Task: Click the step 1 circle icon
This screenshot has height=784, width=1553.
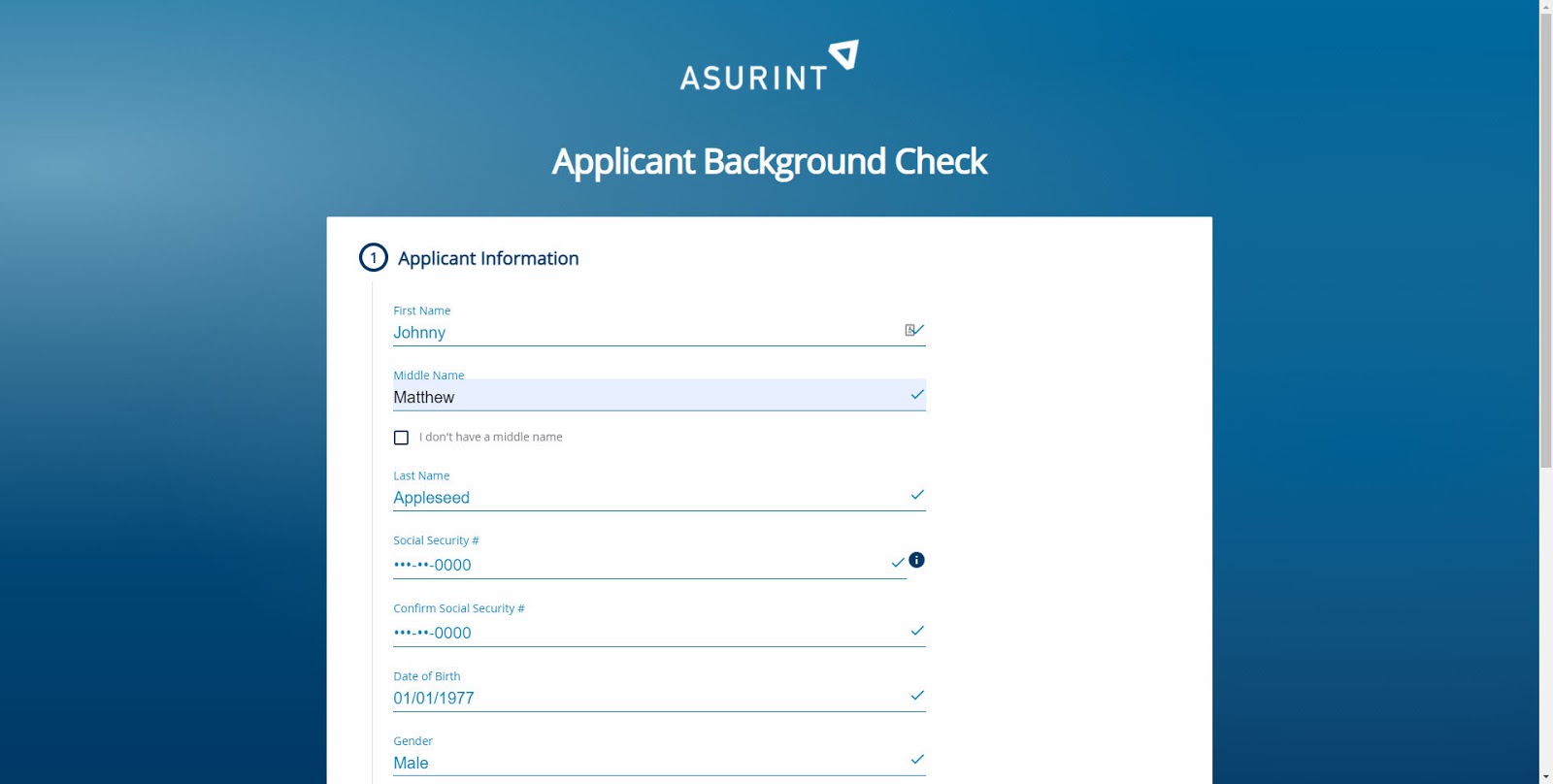Action: coord(374,257)
